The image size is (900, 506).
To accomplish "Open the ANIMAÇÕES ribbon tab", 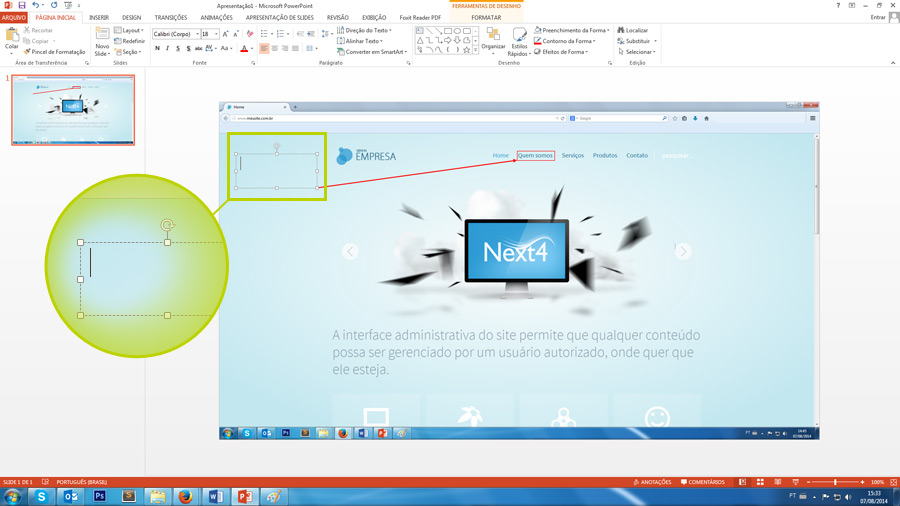I will click(x=216, y=17).
